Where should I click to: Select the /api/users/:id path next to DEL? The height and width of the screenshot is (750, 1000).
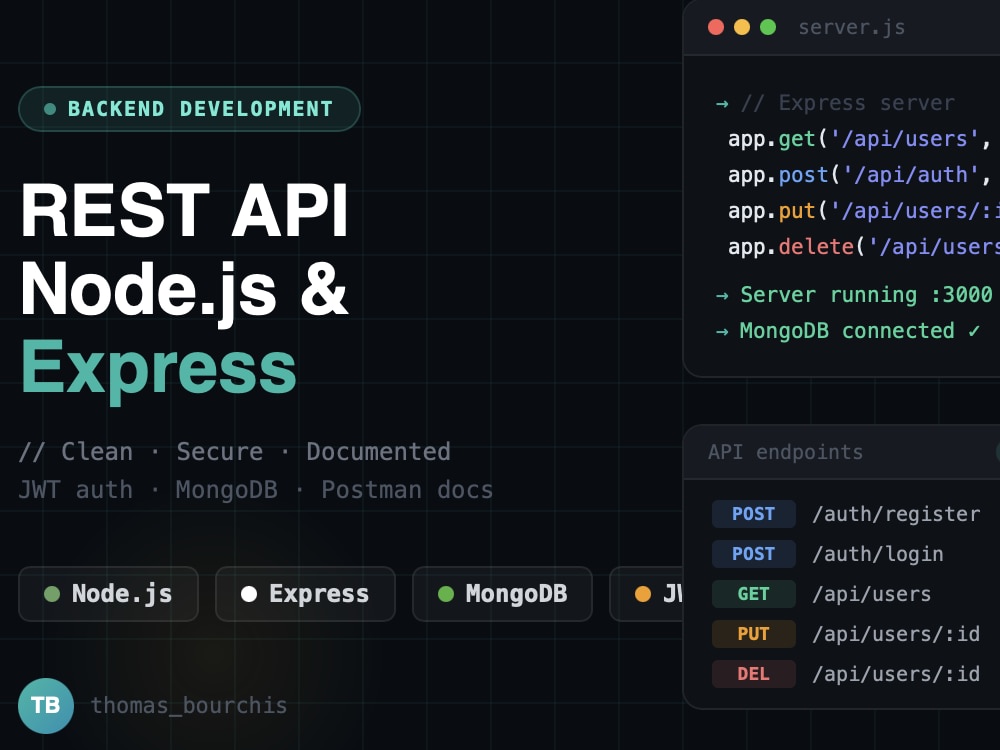point(896,674)
